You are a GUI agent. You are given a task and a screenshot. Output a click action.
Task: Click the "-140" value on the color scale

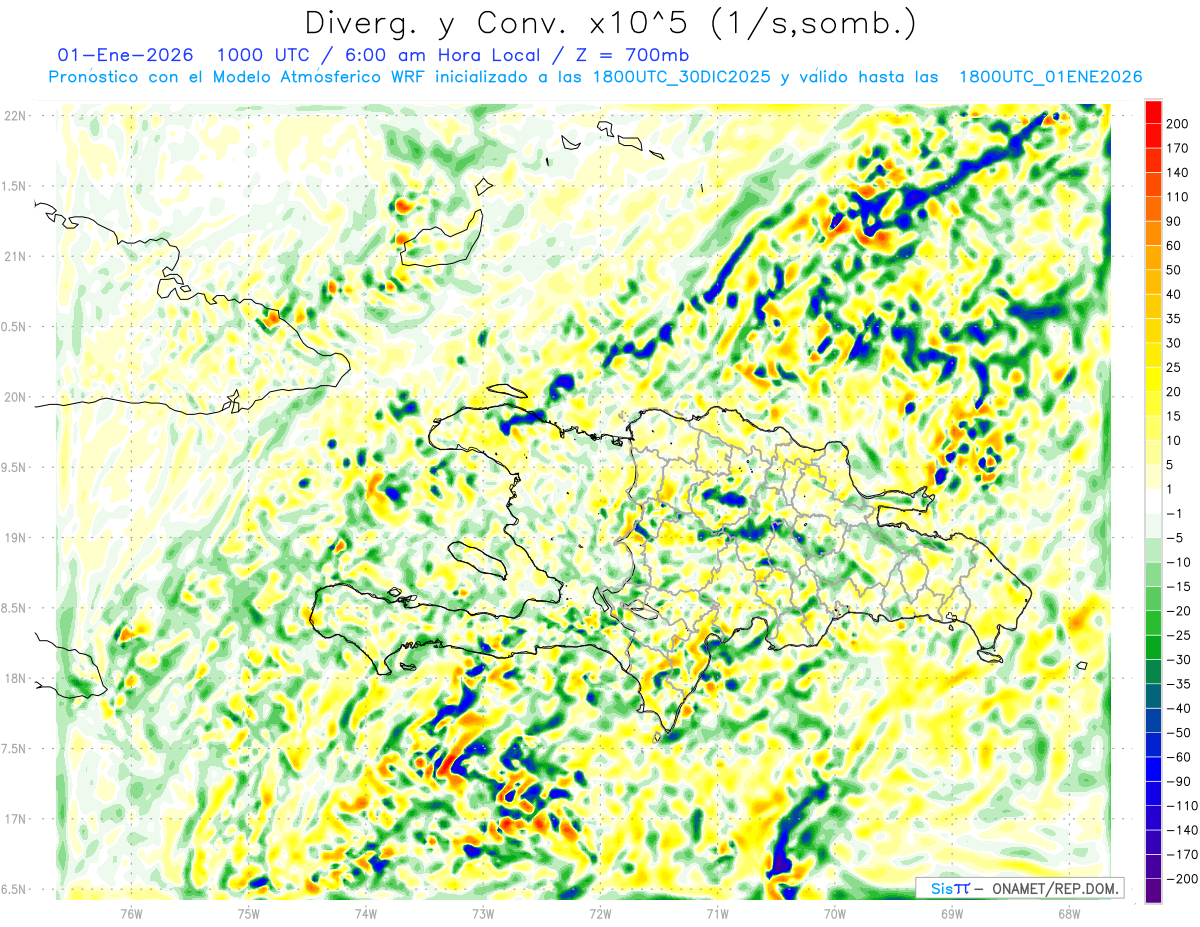(x=1181, y=830)
